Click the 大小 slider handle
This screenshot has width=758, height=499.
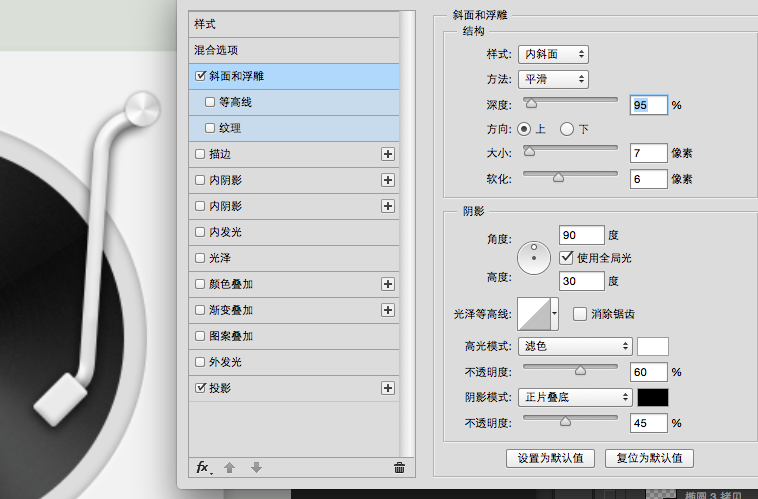click(529, 151)
